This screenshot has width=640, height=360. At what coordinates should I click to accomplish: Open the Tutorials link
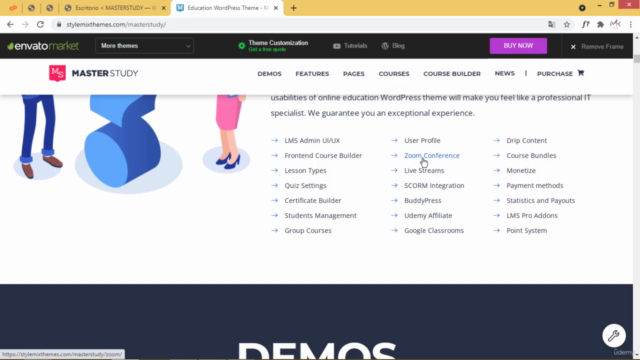350,46
